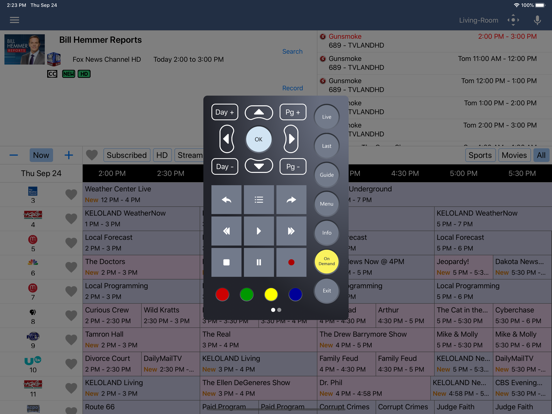Select the Movies filter
Image resolution: width=552 pixels, height=414 pixels.
click(514, 155)
